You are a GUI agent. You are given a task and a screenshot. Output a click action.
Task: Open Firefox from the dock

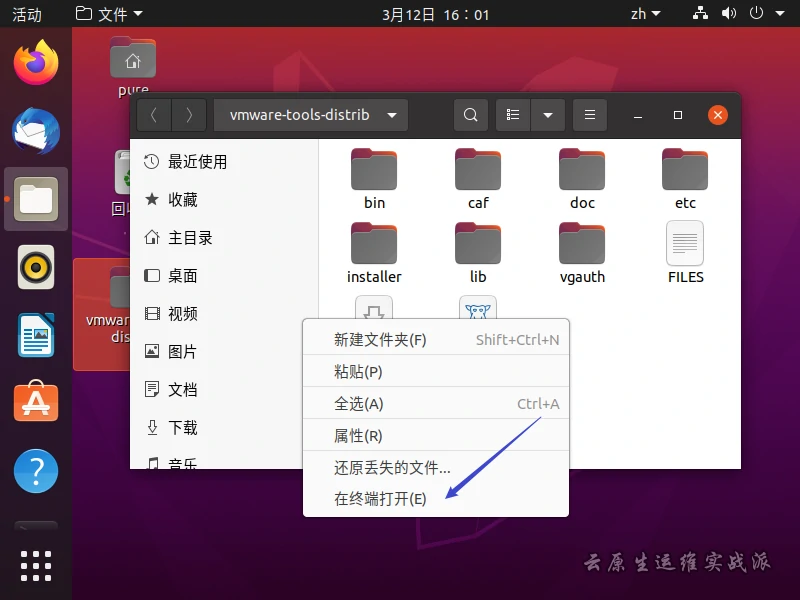click(x=36, y=63)
